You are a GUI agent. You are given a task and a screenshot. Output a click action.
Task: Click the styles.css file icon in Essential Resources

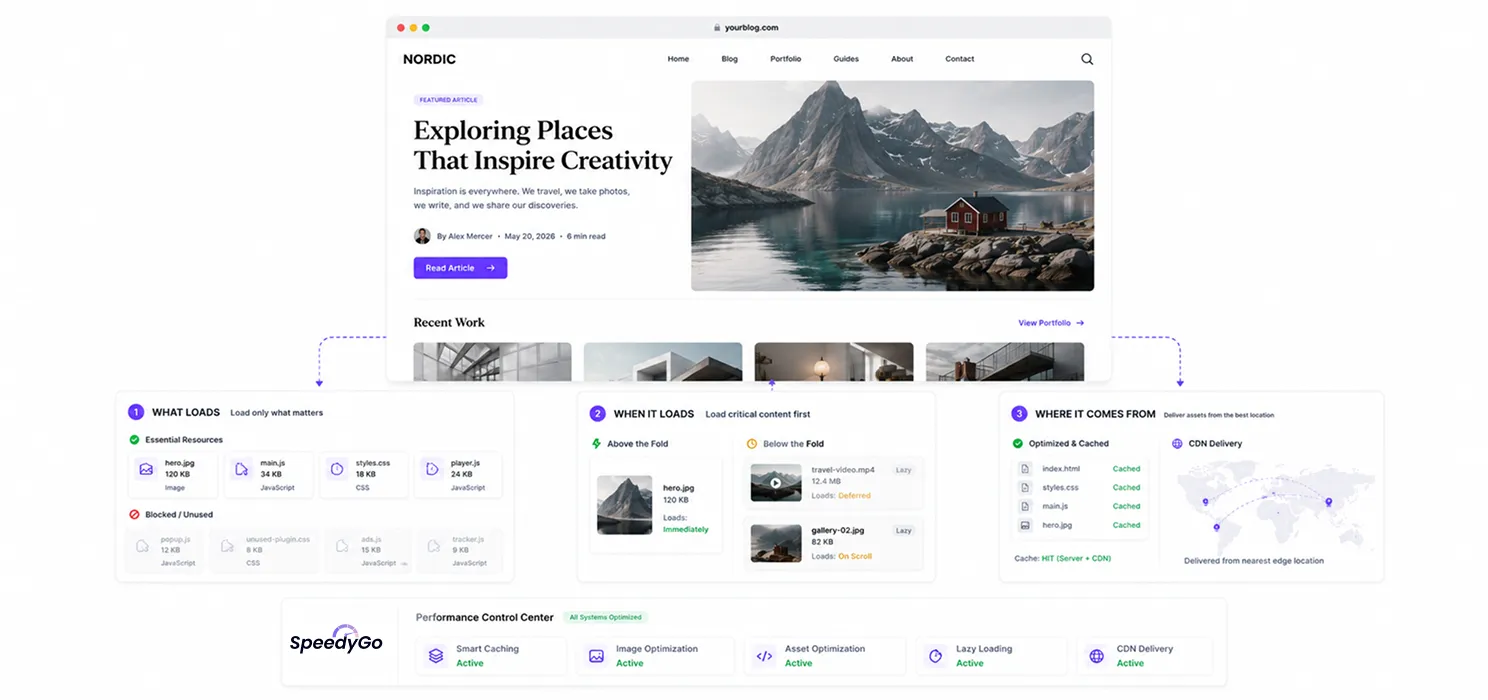coord(337,469)
